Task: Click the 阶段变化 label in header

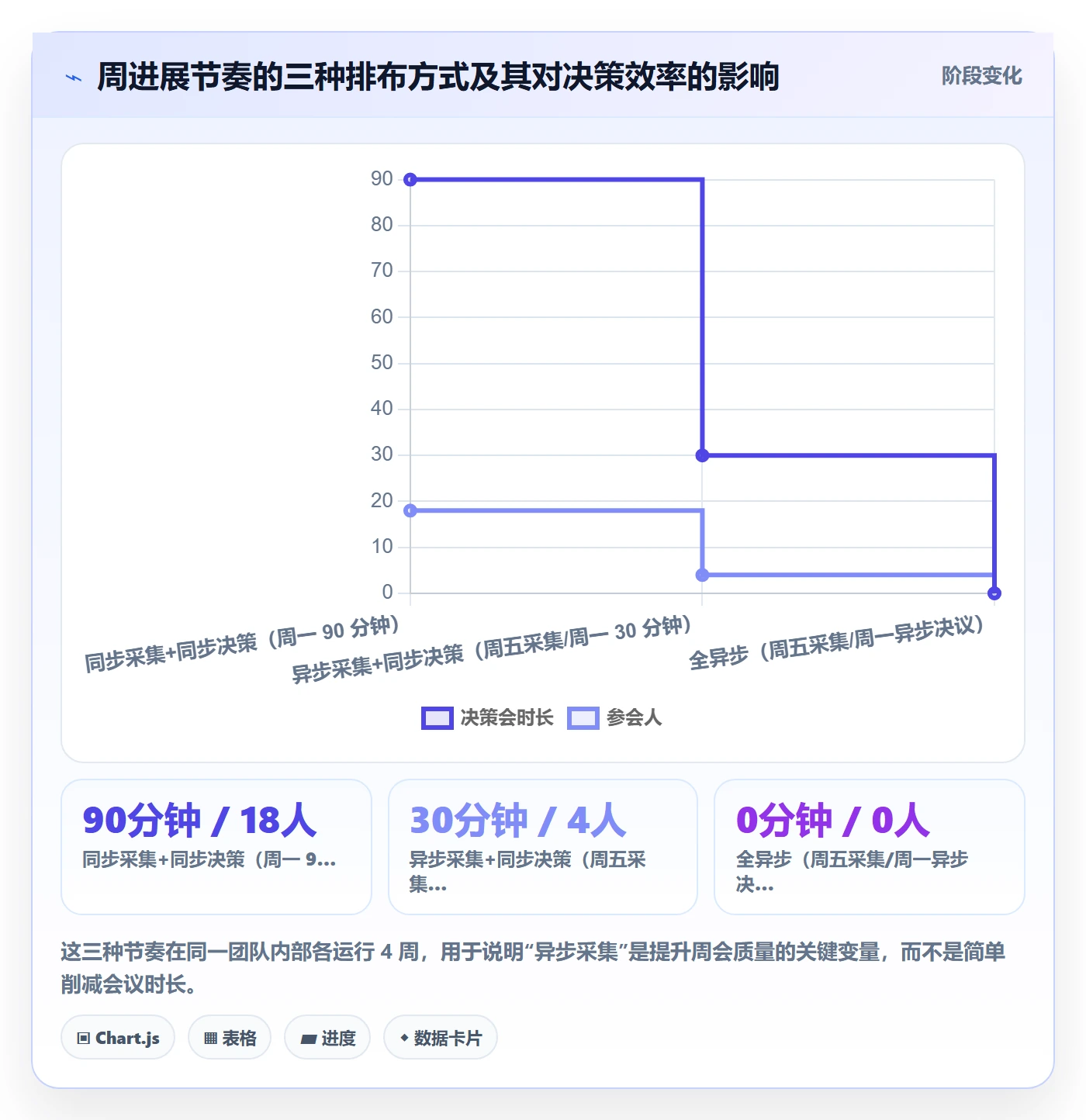Action: click(x=981, y=76)
